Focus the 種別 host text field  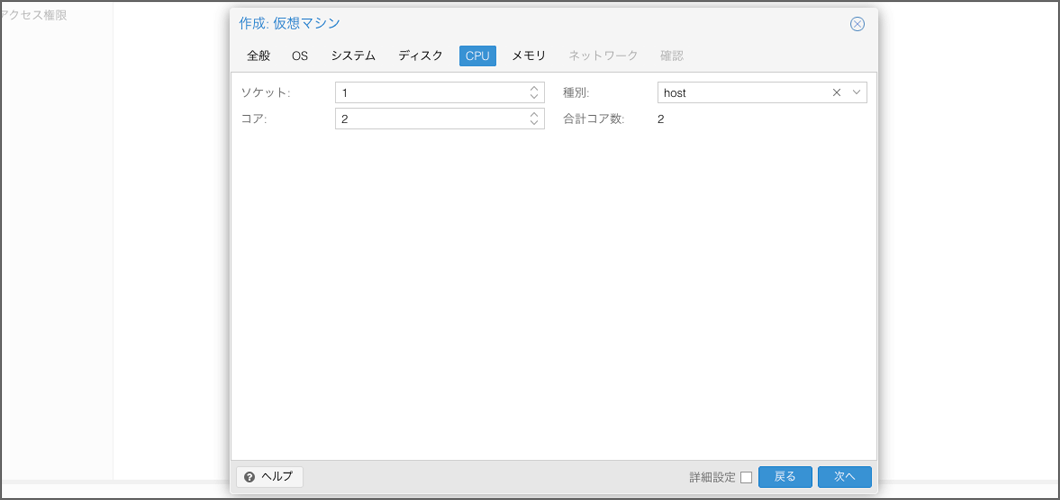point(742,93)
